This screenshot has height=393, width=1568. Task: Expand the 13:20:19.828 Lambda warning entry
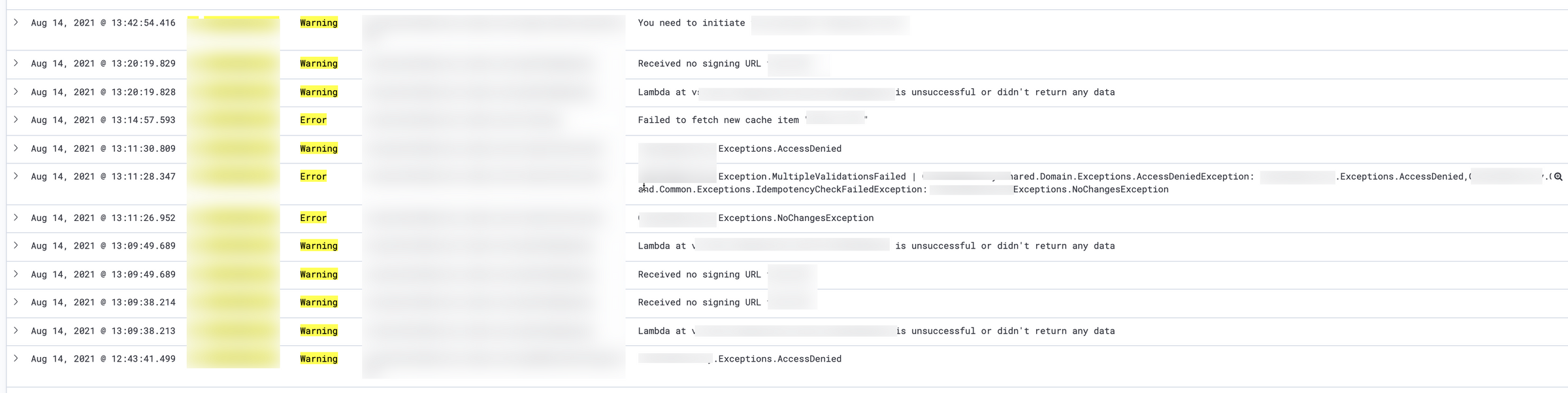click(x=16, y=92)
